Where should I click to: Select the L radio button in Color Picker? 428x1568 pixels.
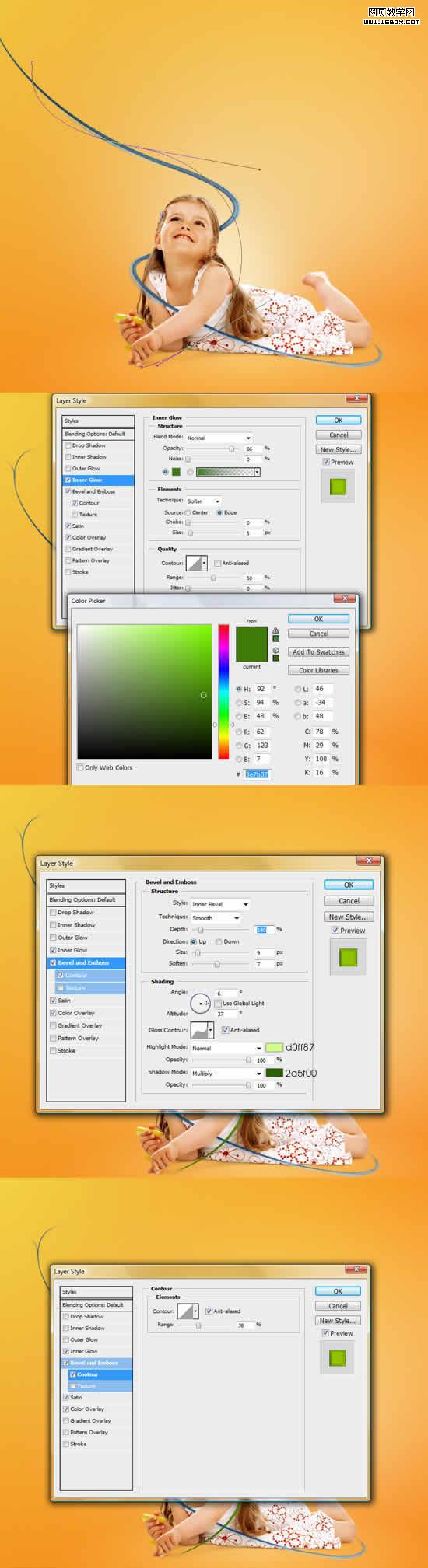pyautogui.click(x=298, y=689)
